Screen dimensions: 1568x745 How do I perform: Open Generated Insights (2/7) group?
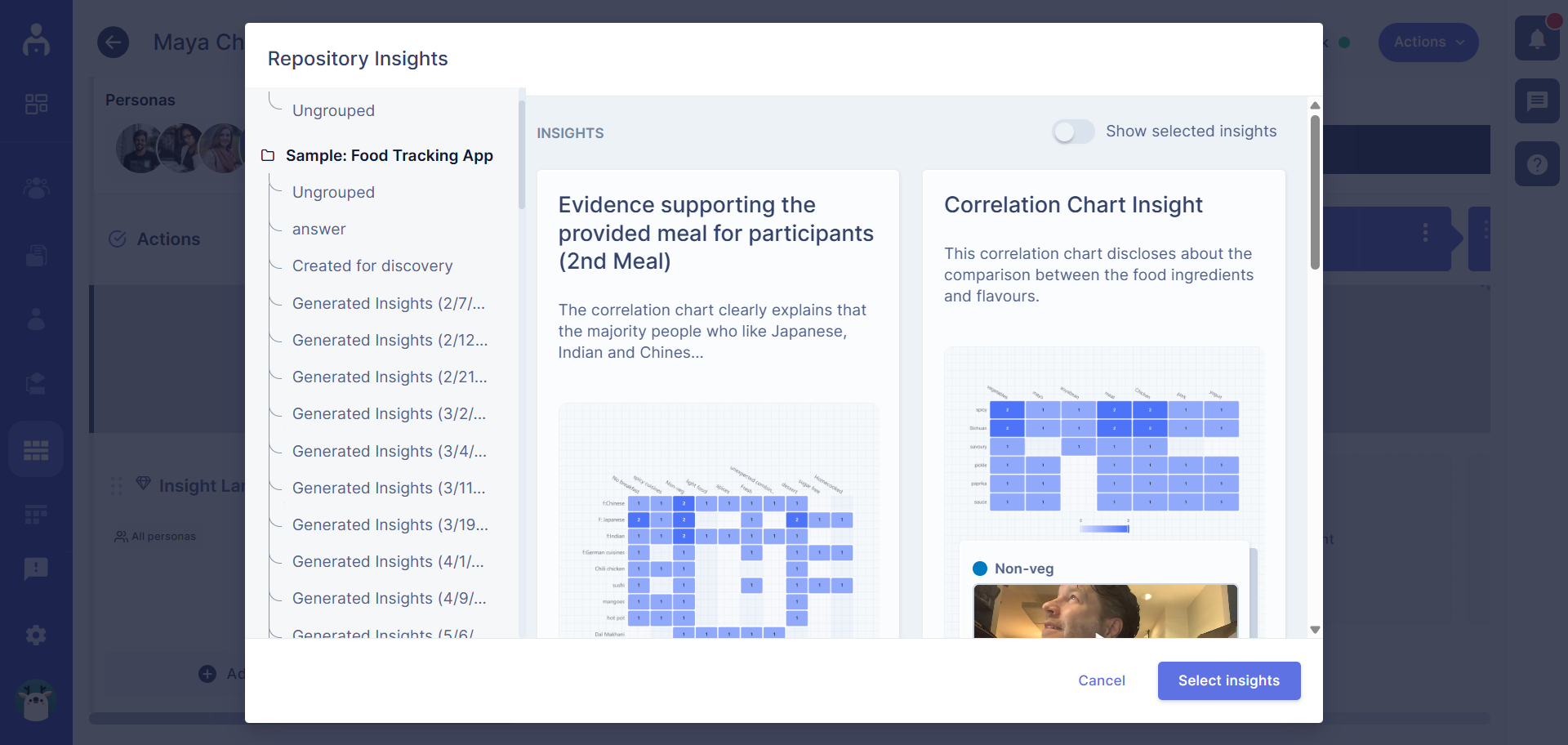pyautogui.click(x=389, y=303)
